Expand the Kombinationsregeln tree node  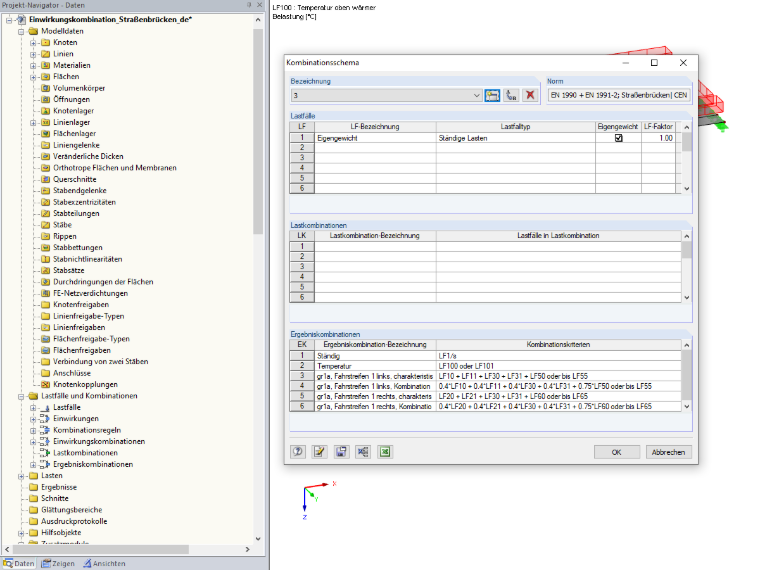coord(33,430)
